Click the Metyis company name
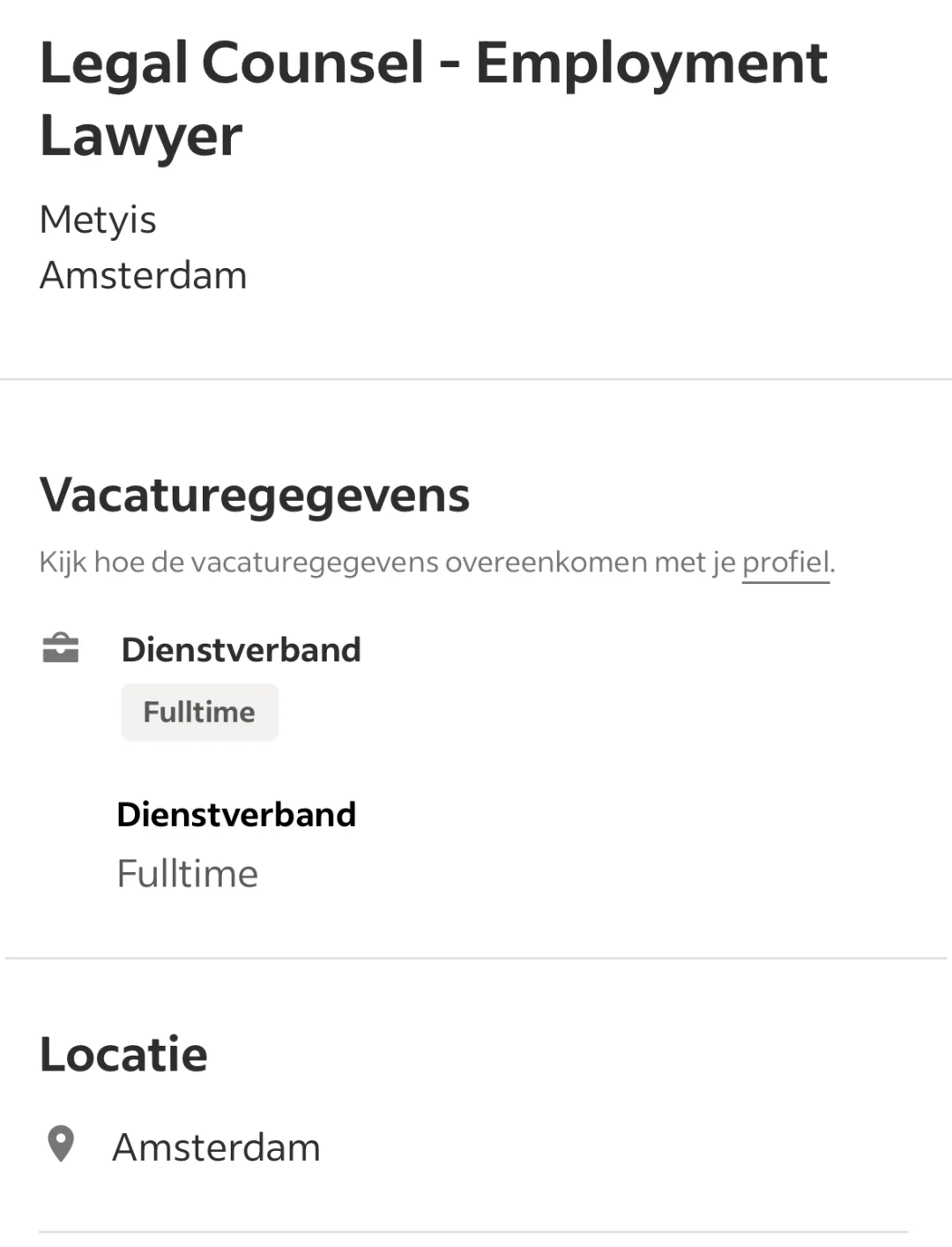This screenshot has width=952, height=1247. 98,220
